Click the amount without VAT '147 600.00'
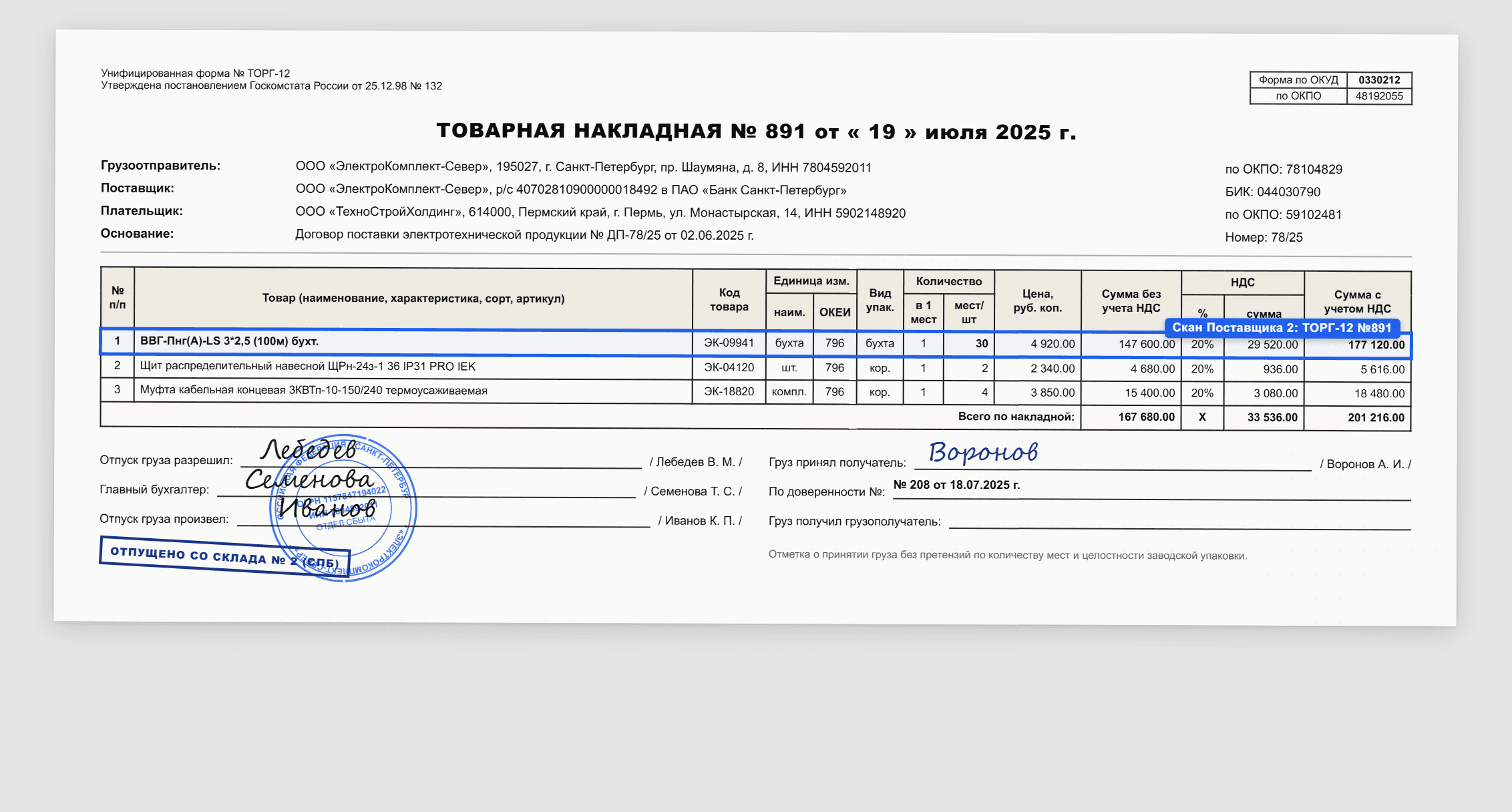 coord(1147,344)
